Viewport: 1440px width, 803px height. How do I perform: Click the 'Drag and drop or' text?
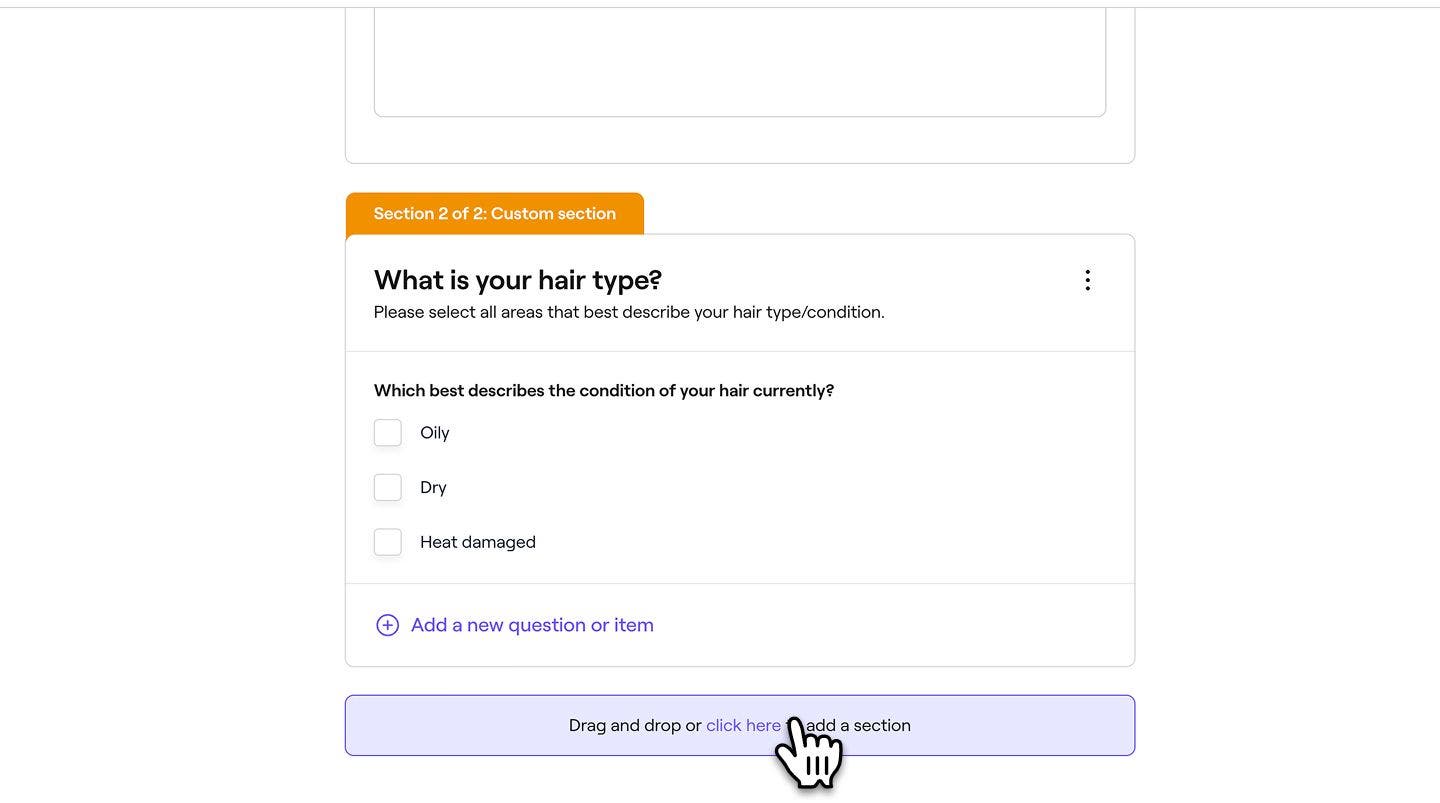(635, 725)
